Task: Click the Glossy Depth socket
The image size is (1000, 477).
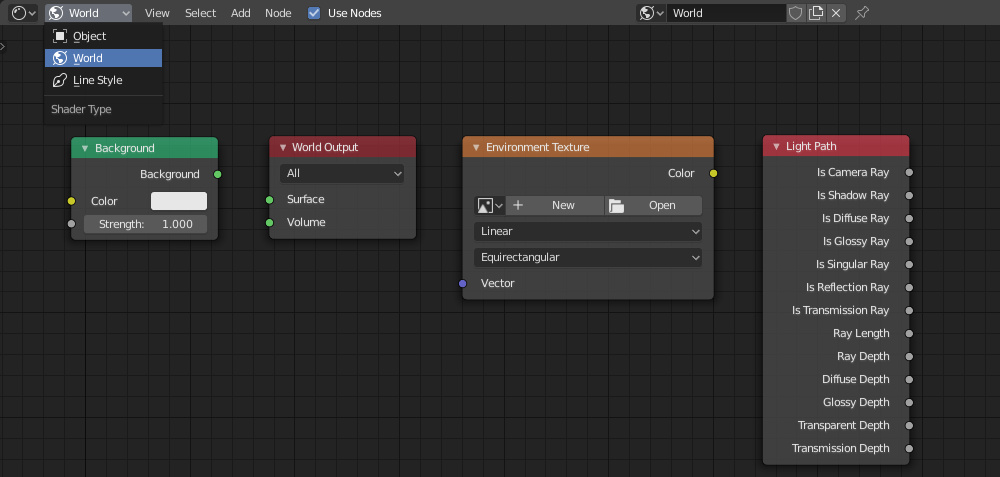Action: point(909,402)
